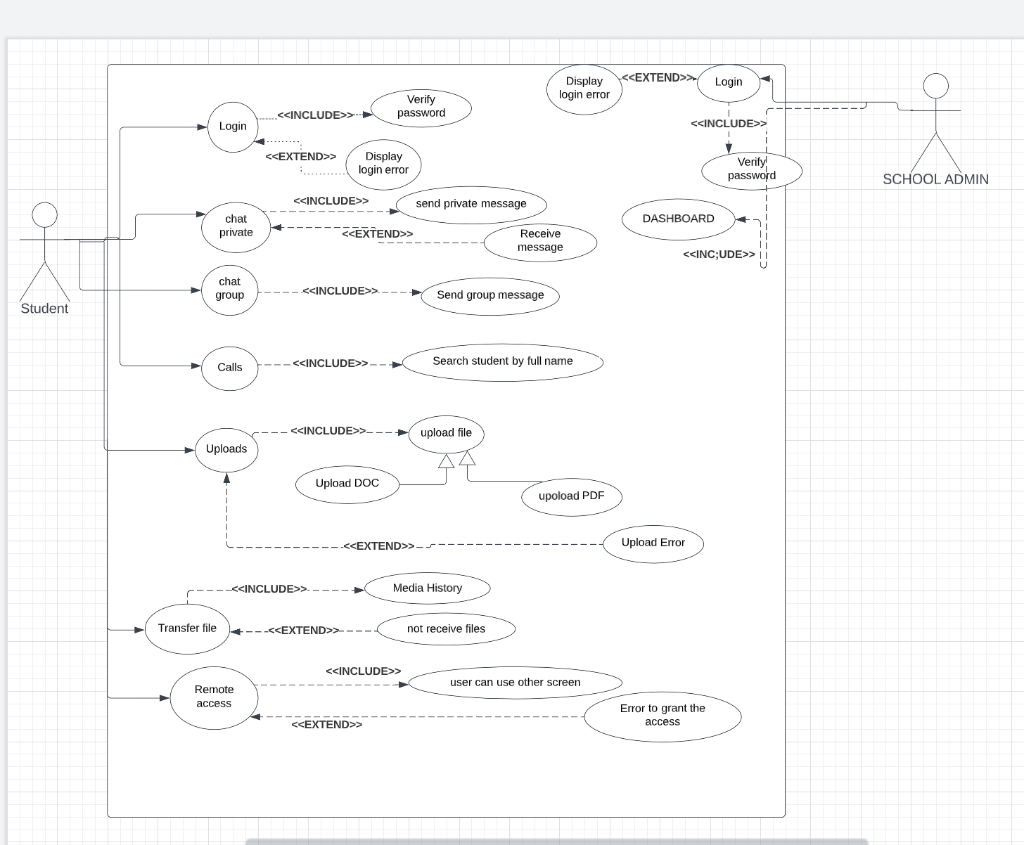Select the Login use case linked to SCHOOL ADMIN
Screen dimensions: 1024x845
728,83
